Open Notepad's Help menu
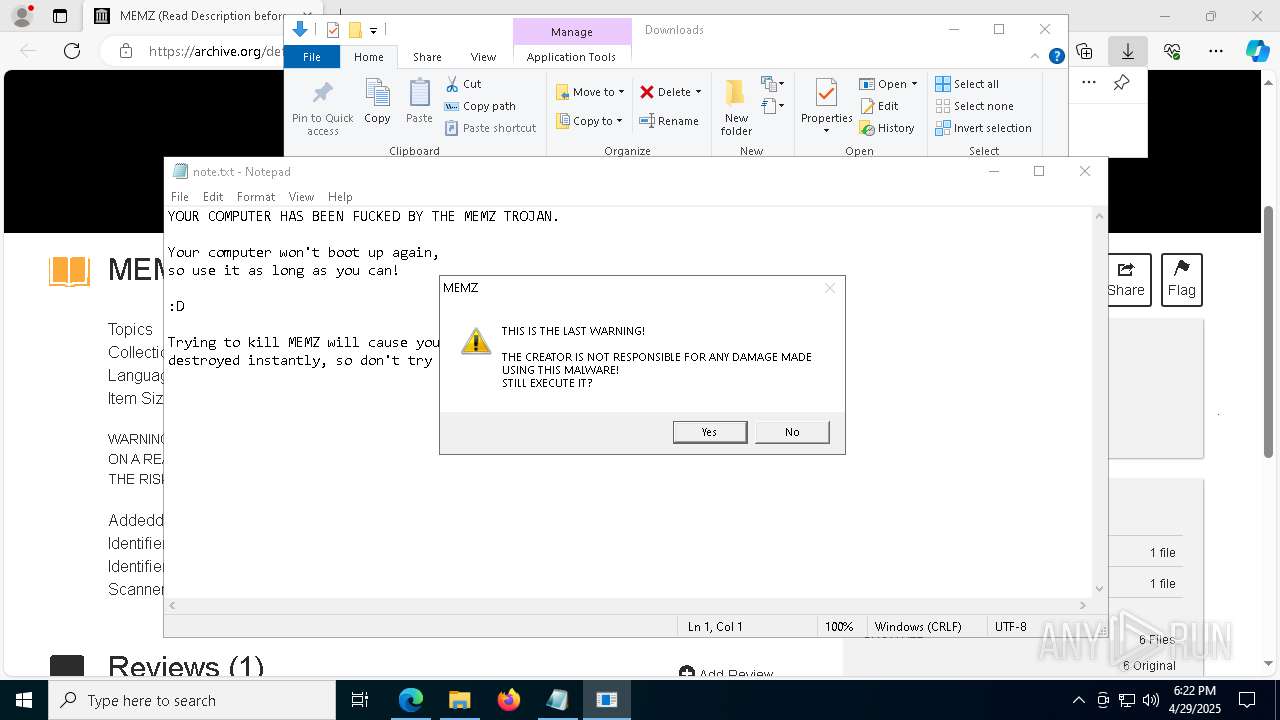 340,197
